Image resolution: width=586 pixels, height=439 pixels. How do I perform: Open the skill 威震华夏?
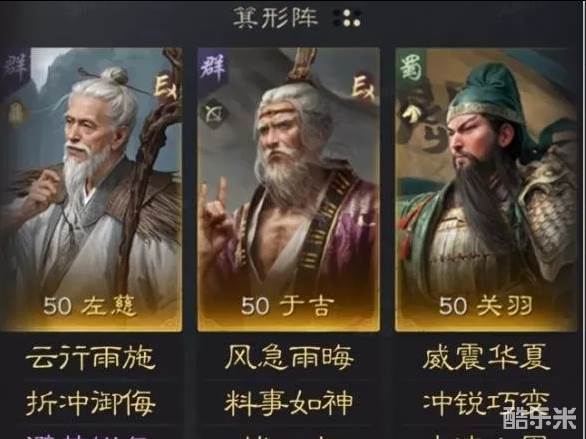[x=486, y=358]
